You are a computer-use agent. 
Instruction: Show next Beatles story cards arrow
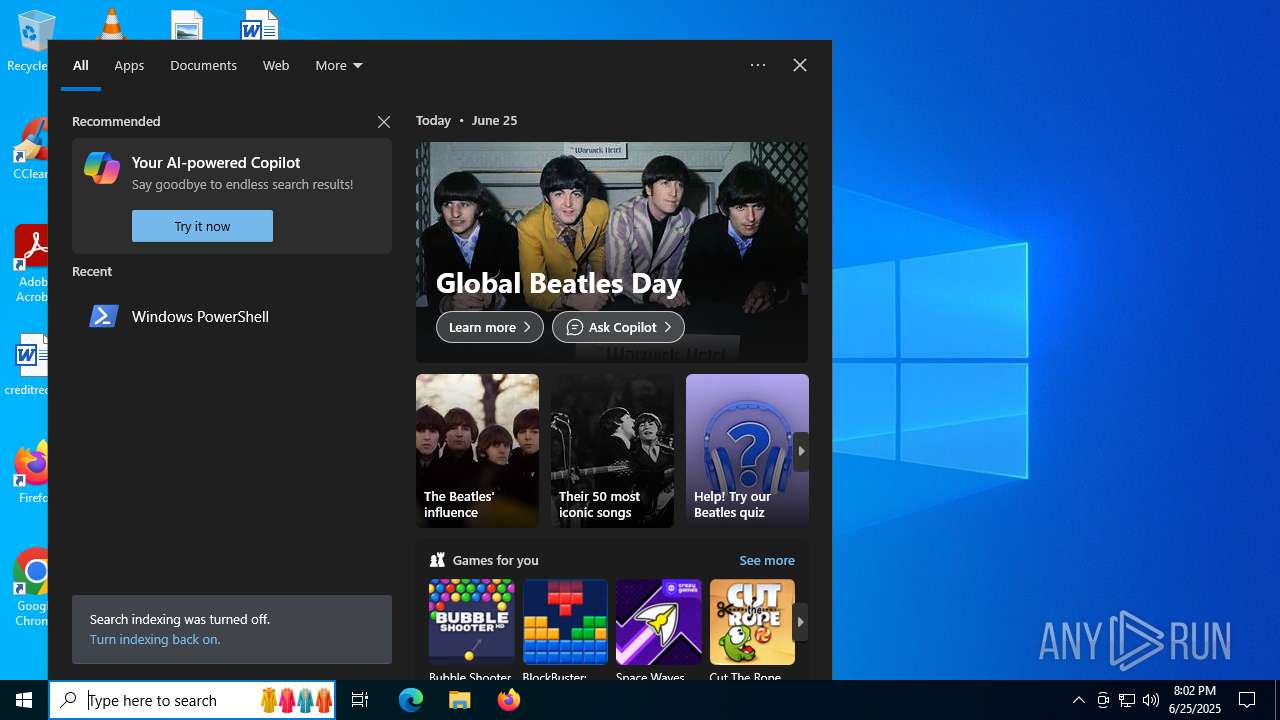tap(801, 451)
